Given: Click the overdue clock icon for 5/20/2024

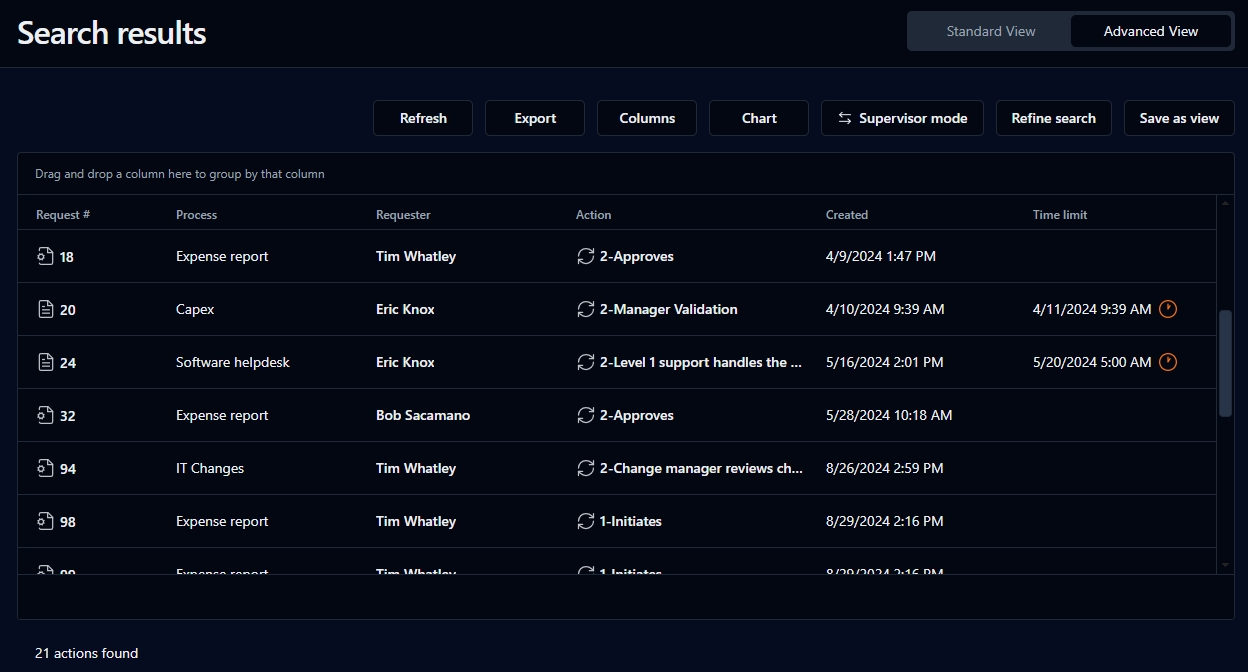Looking at the screenshot, I should [x=1168, y=362].
